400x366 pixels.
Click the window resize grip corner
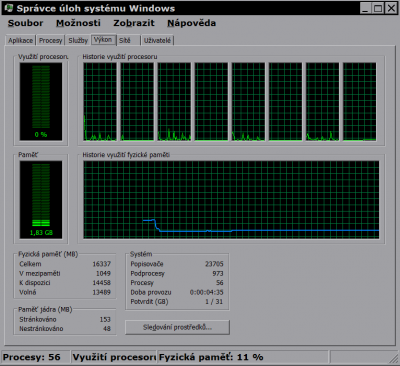394,359
